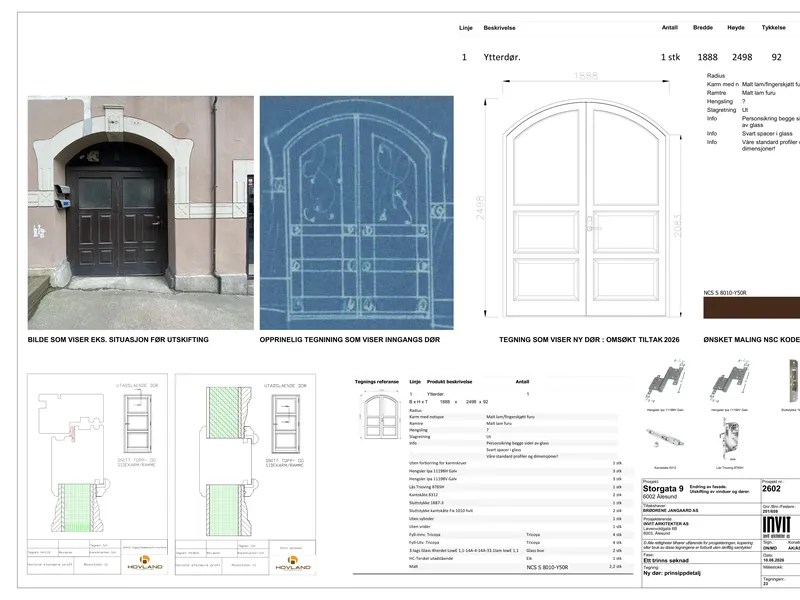Image resolution: width=800 pixels, height=600 pixels.
Task: Click the large new arched door line drawing
Action: (586, 208)
